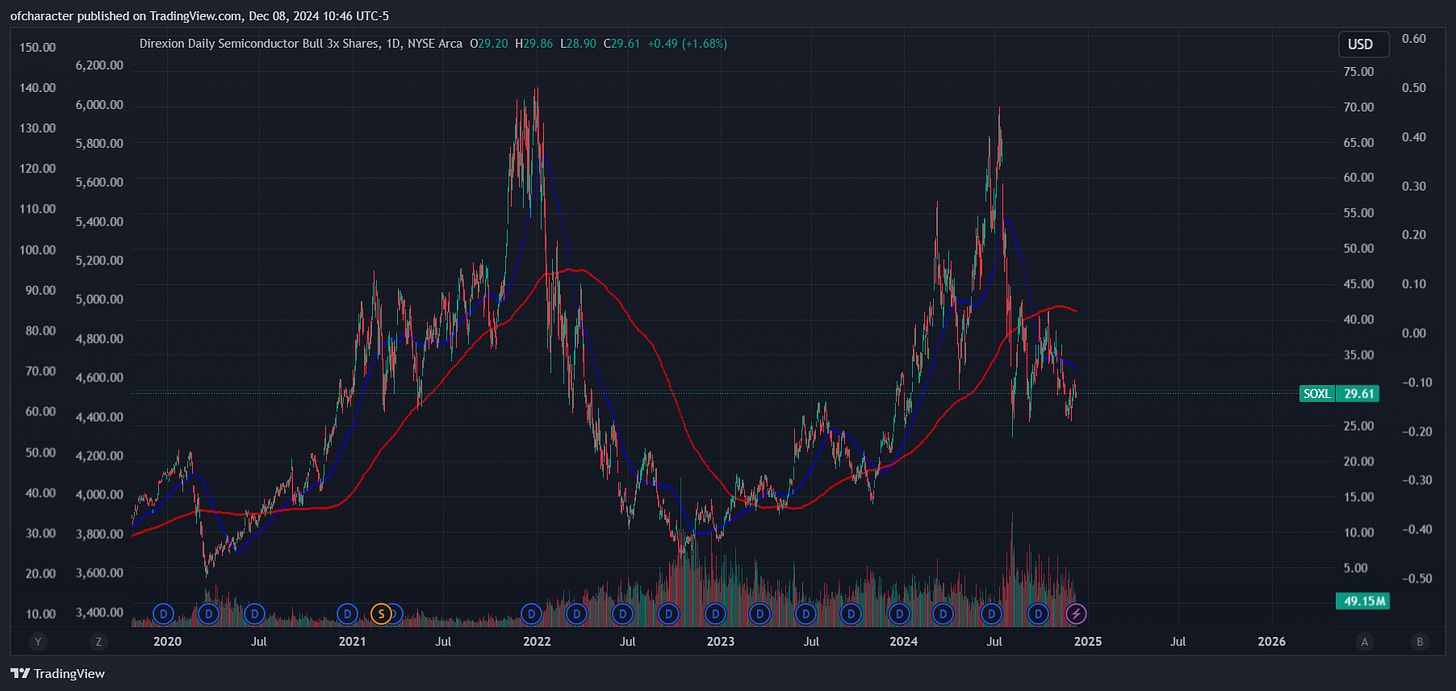The image size is (1456, 691).
Task: Click the TradingView logo
Action: [57, 673]
